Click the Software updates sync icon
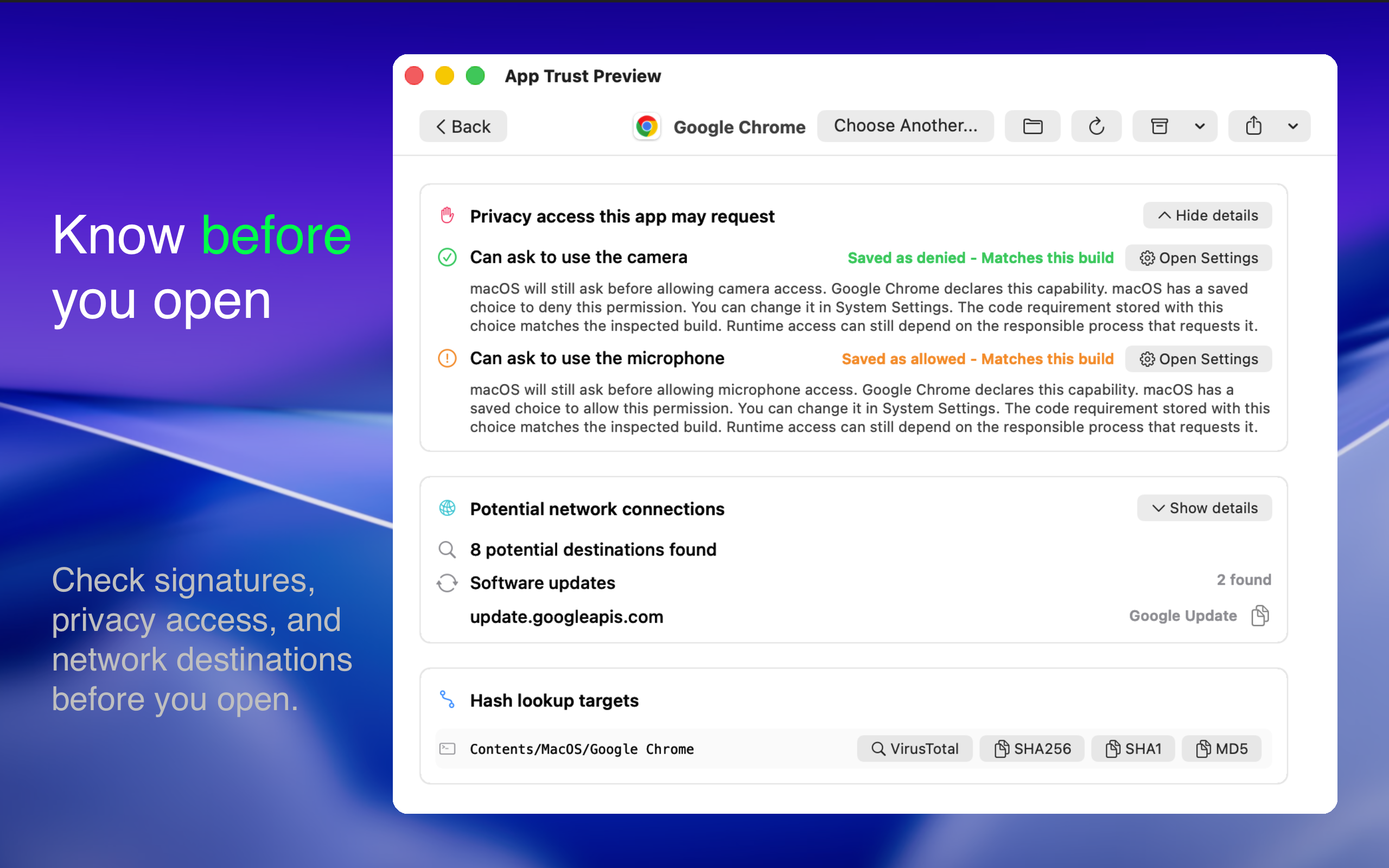The width and height of the screenshot is (1389, 868). (447, 583)
